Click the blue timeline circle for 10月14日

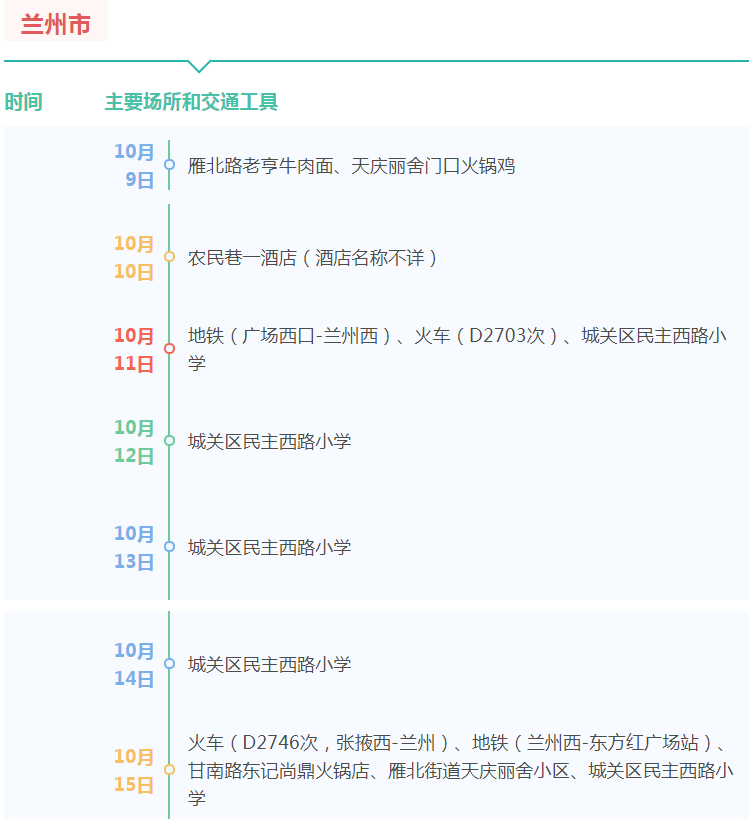click(x=169, y=663)
